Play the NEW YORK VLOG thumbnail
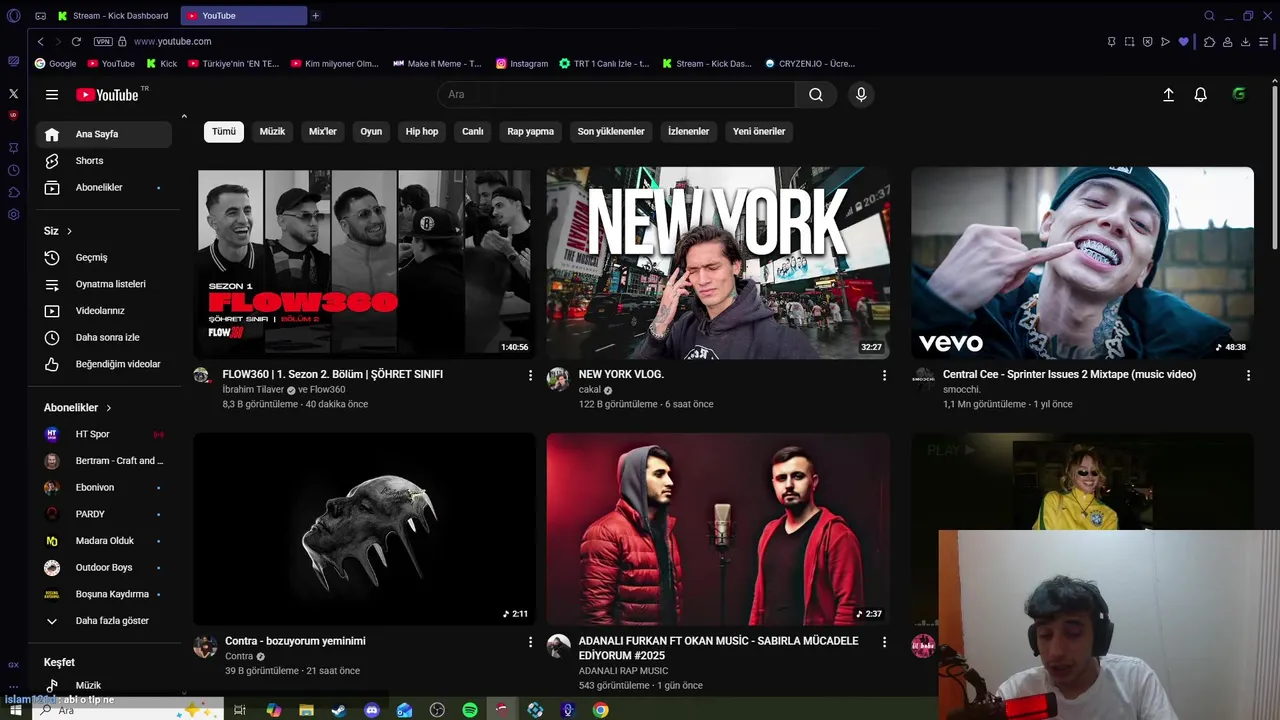The height and width of the screenshot is (720, 1280). click(718, 262)
